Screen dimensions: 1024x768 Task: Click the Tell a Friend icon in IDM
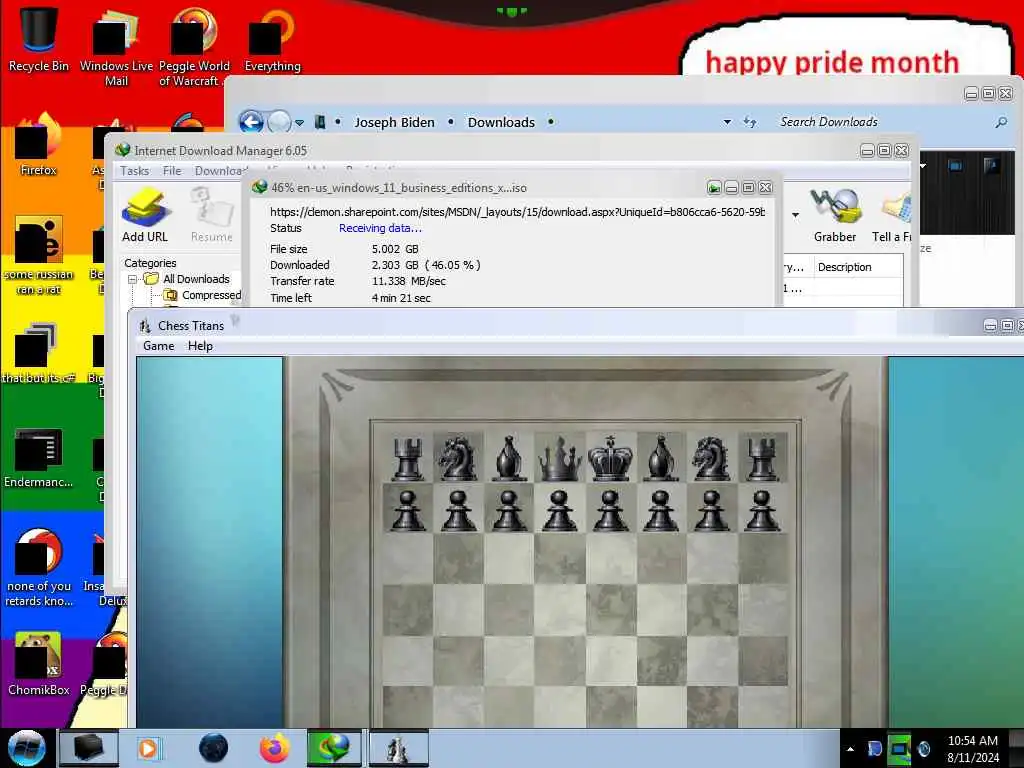[x=893, y=215]
